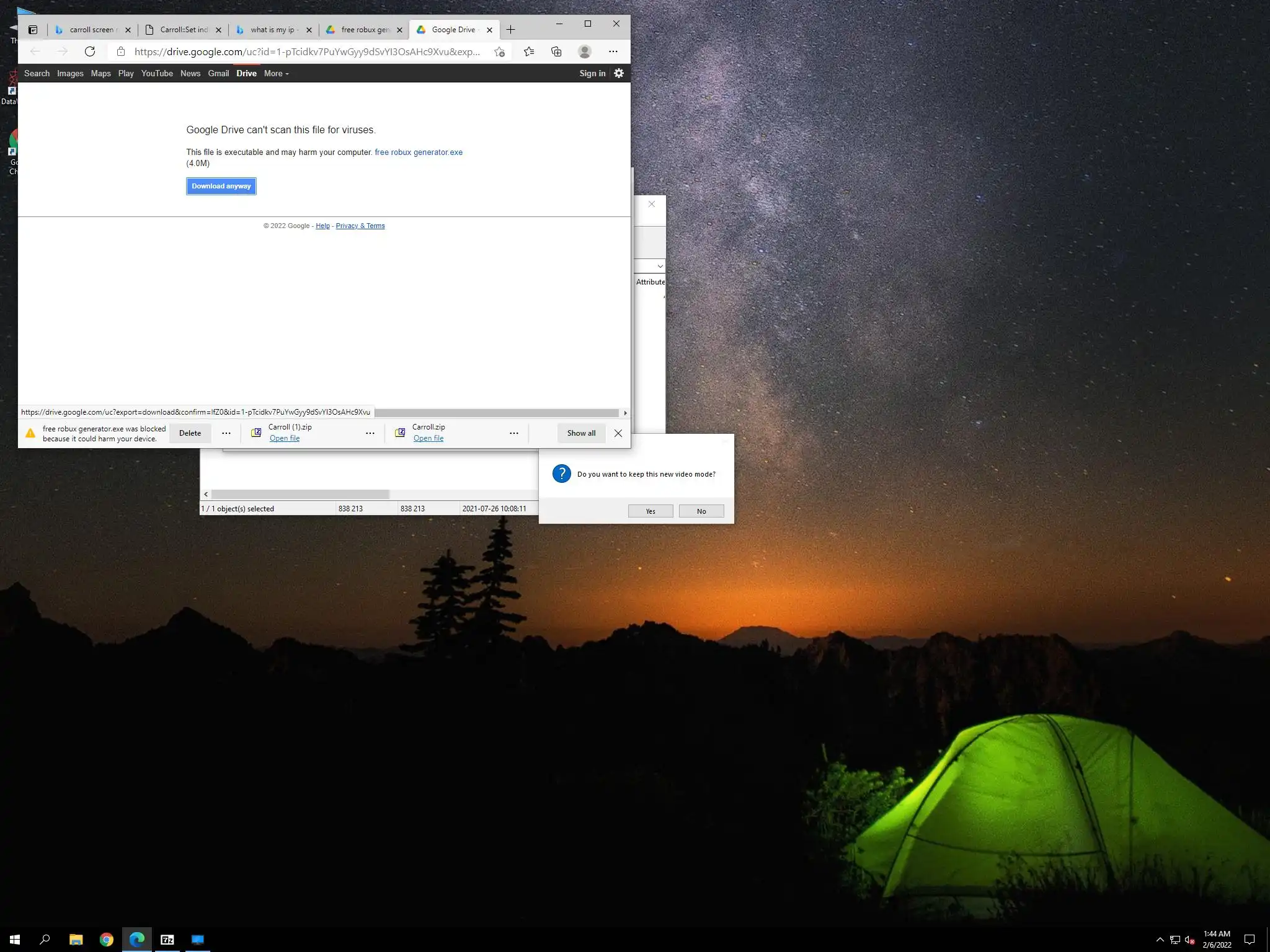
Task: Add this page to favorites icon
Action: [x=499, y=51]
